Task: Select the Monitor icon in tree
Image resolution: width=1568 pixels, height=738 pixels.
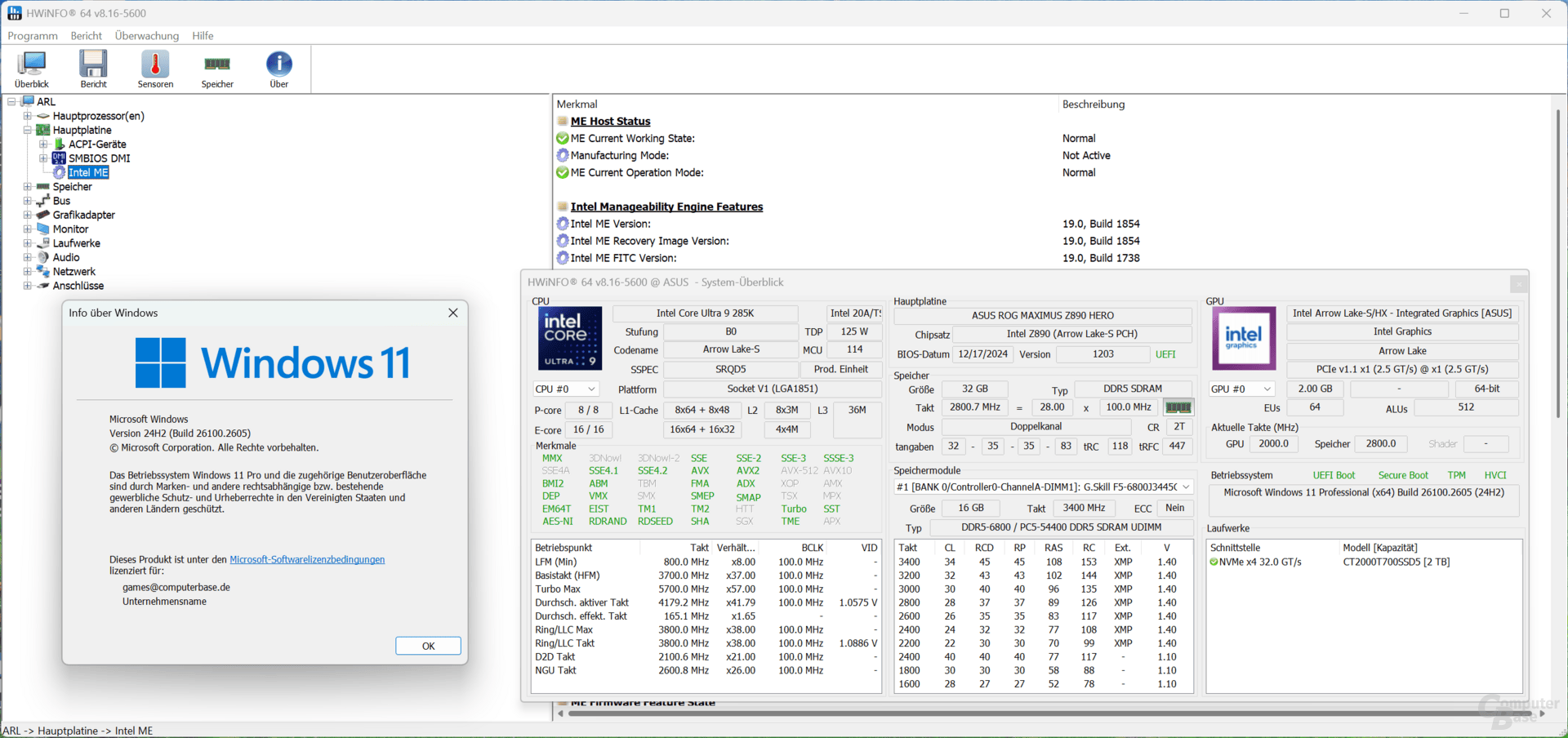Action: click(x=43, y=229)
